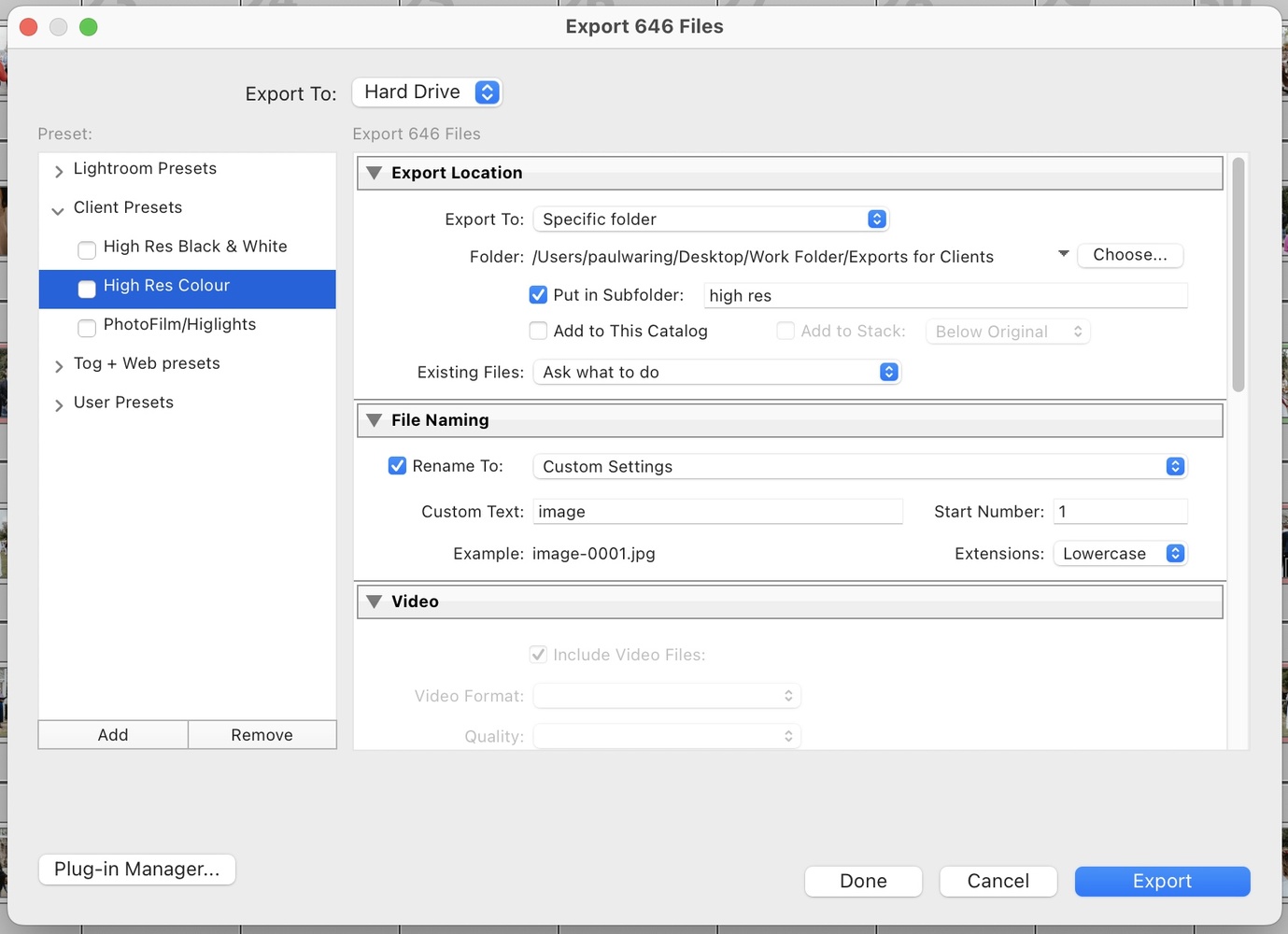
Task: Open the video Quality dropdown
Action: pos(667,736)
